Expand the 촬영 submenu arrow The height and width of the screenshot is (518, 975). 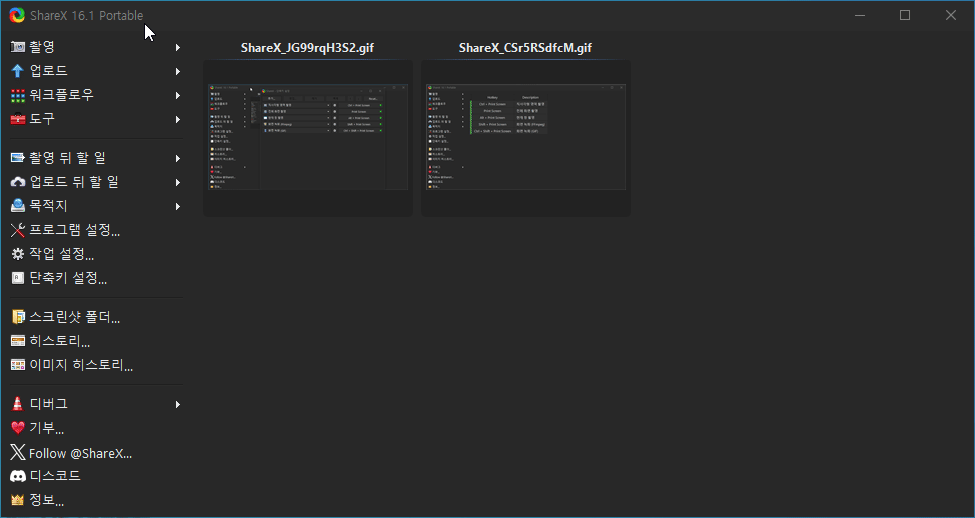tap(178, 47)
